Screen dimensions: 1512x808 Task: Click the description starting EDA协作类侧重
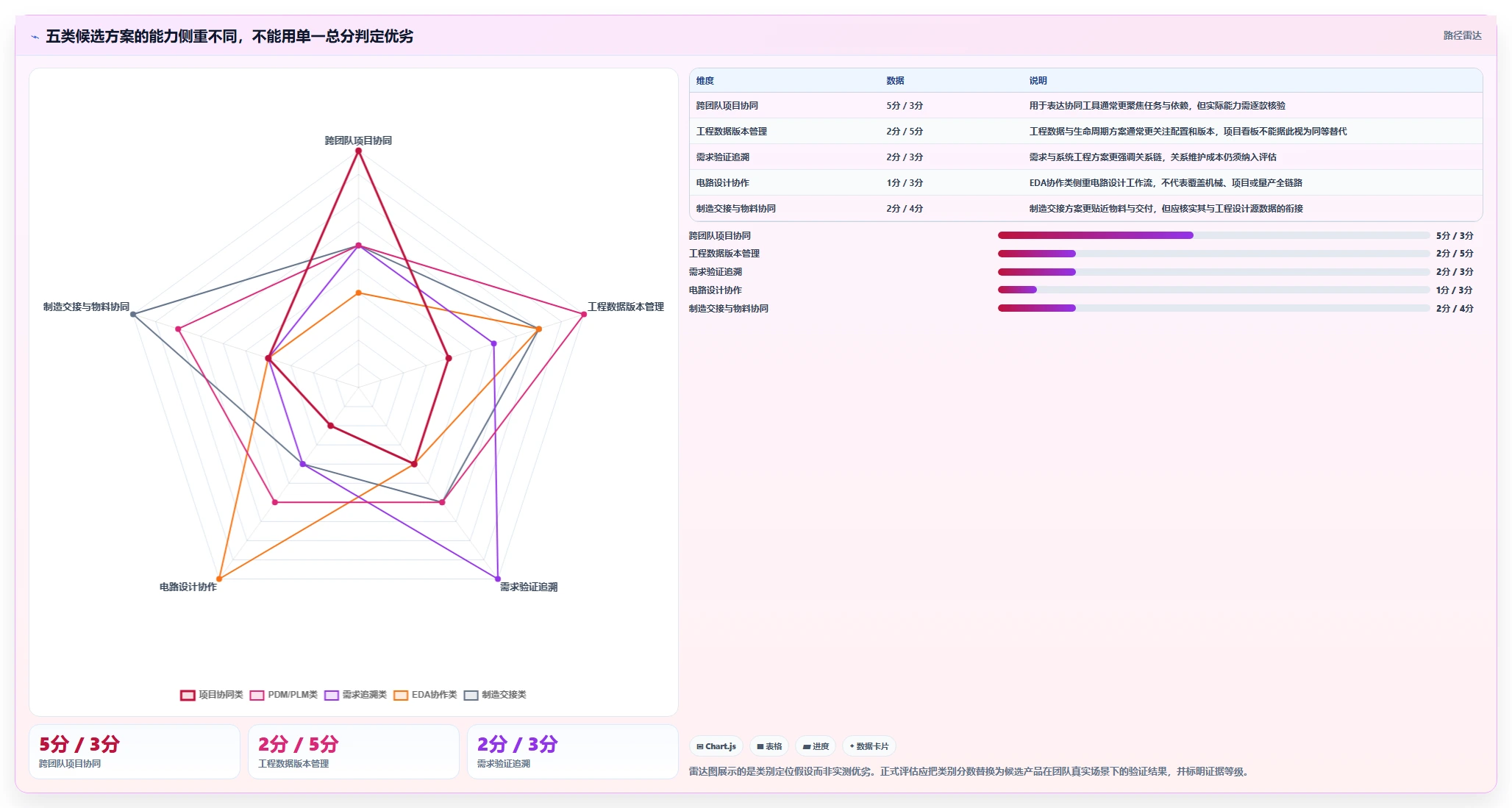click(1166, 183)
